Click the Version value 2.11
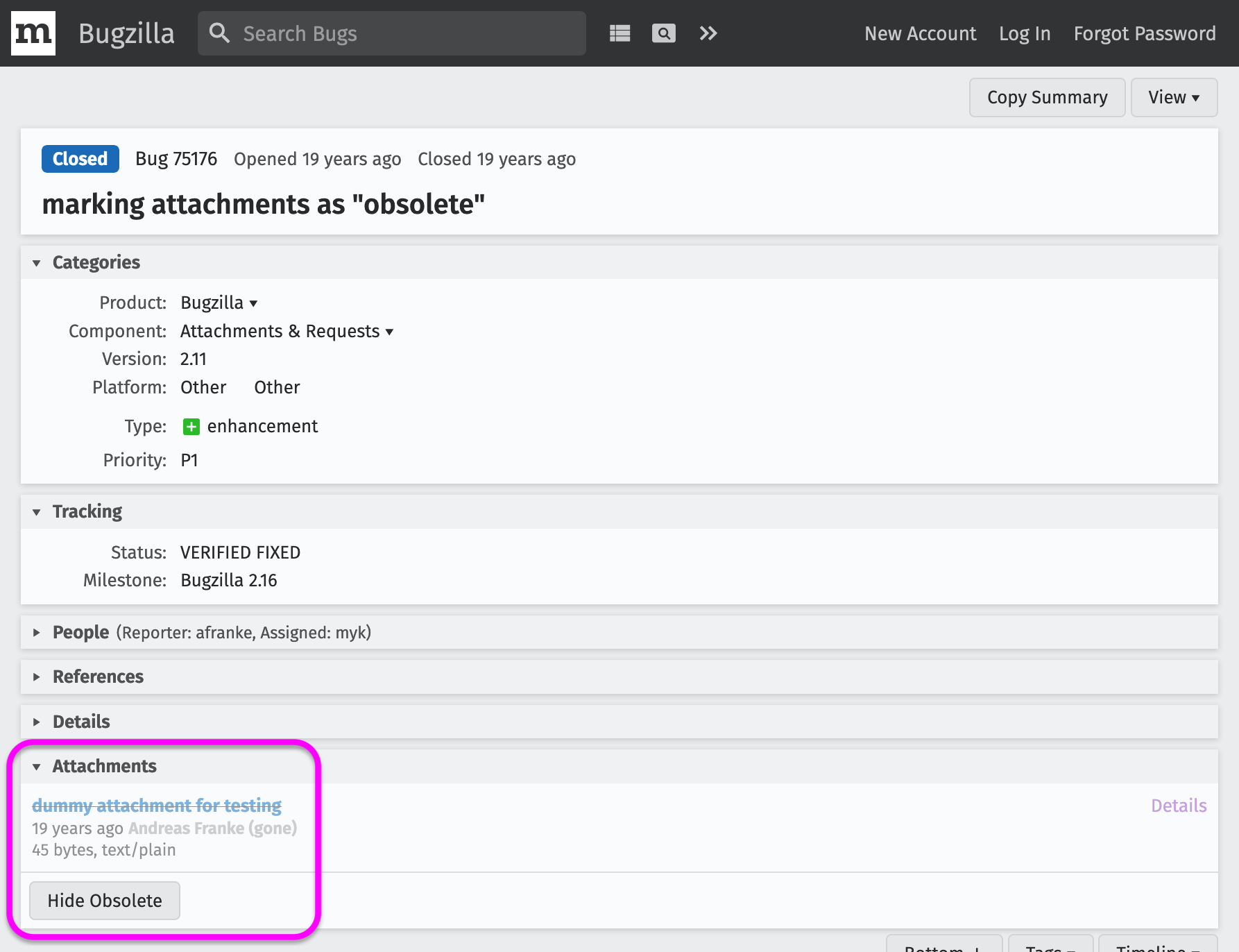Viewport: 1239px width, 952px height. 194,359
